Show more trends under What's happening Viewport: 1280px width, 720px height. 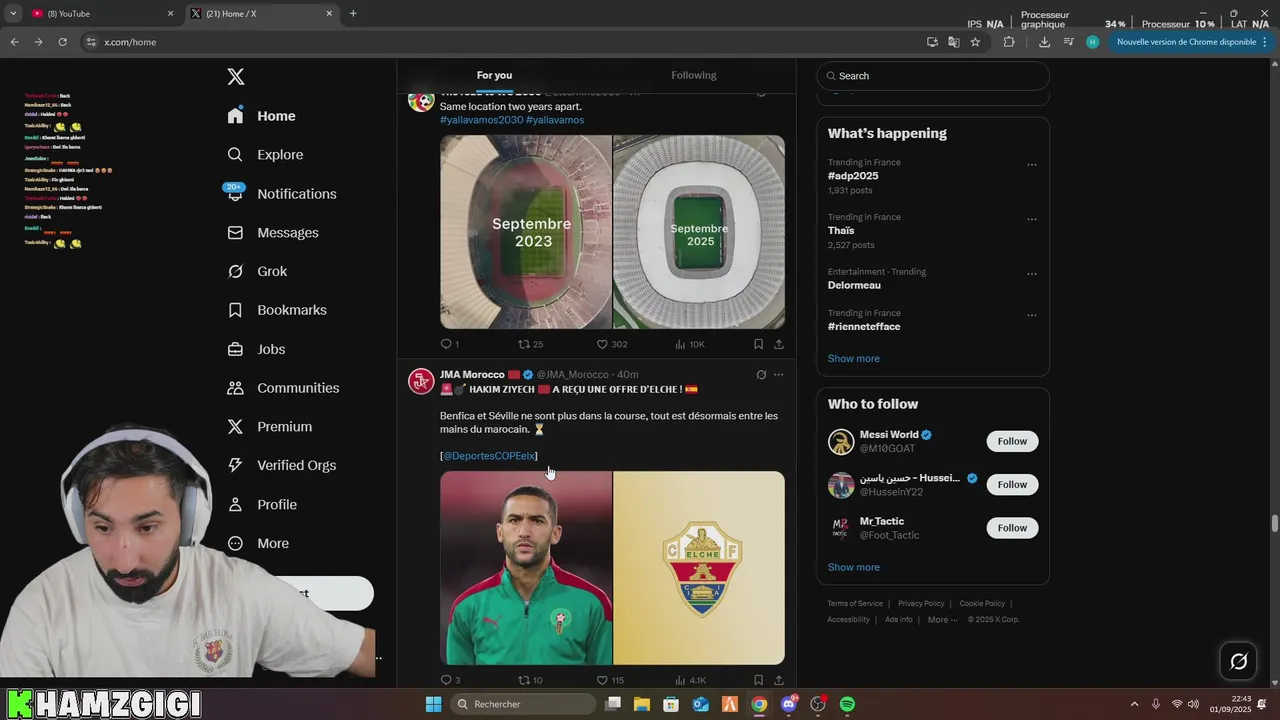coord(853,359)
